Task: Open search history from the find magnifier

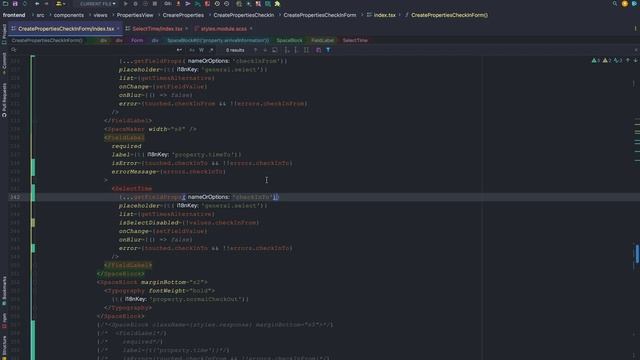Action: tap(13, 50)
